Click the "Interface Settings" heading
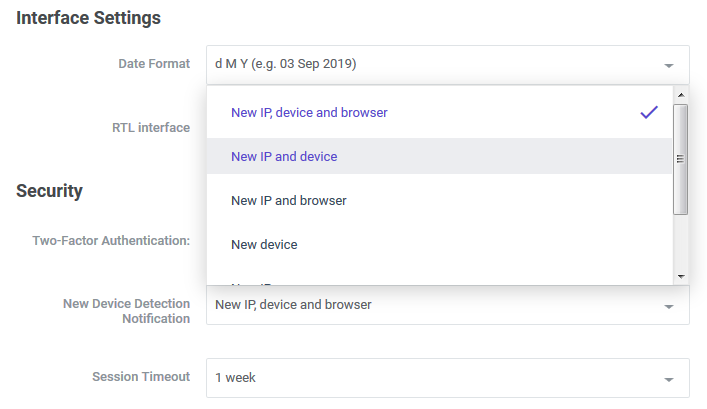This screenshot has height=409, width=707. click(x=88, y=18)
